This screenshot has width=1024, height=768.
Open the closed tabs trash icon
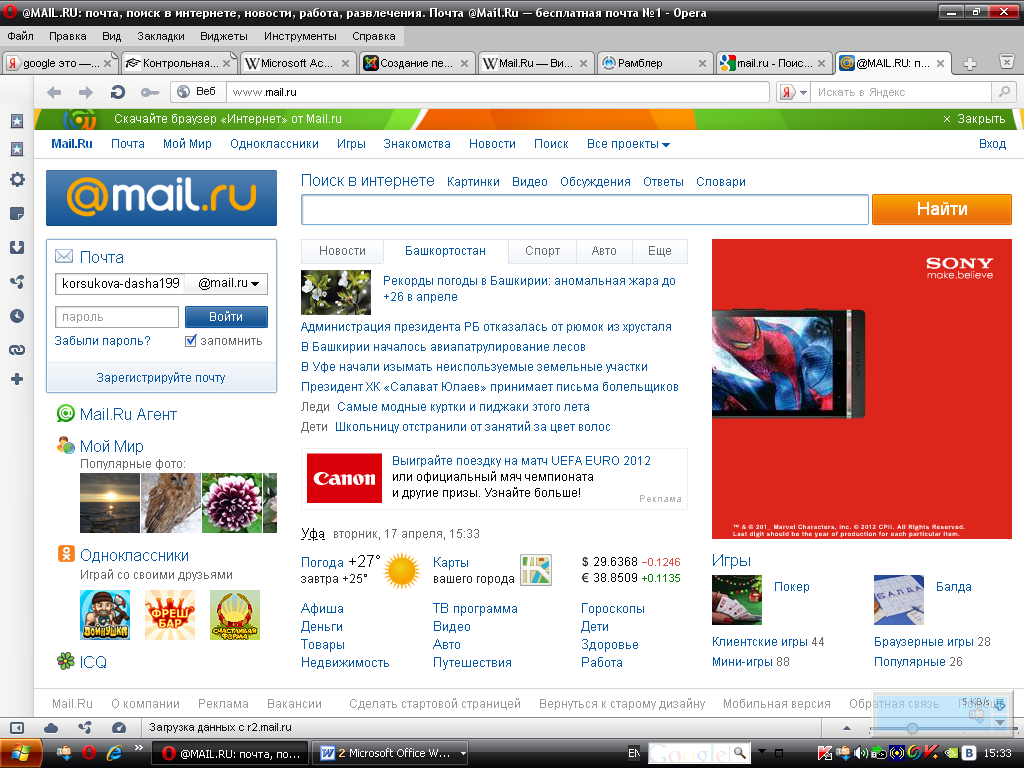1007,62
